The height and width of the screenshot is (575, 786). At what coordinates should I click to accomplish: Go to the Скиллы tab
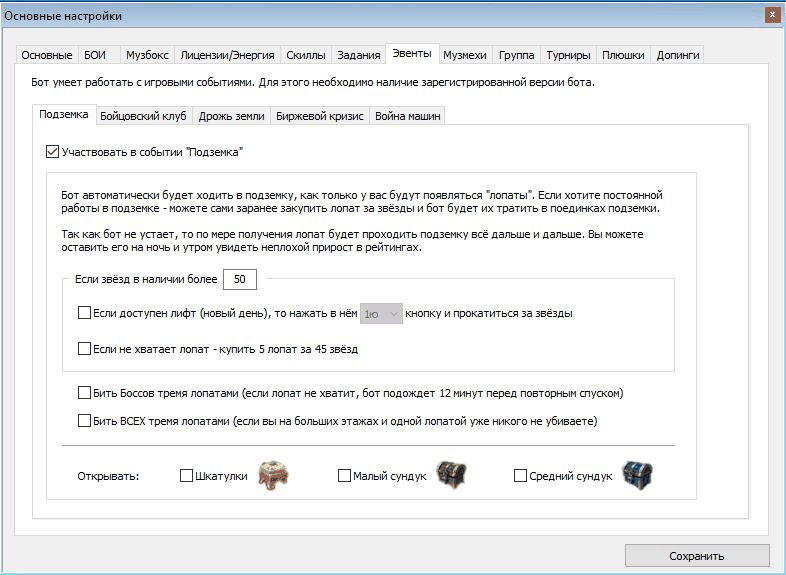[x=306, y=55]
